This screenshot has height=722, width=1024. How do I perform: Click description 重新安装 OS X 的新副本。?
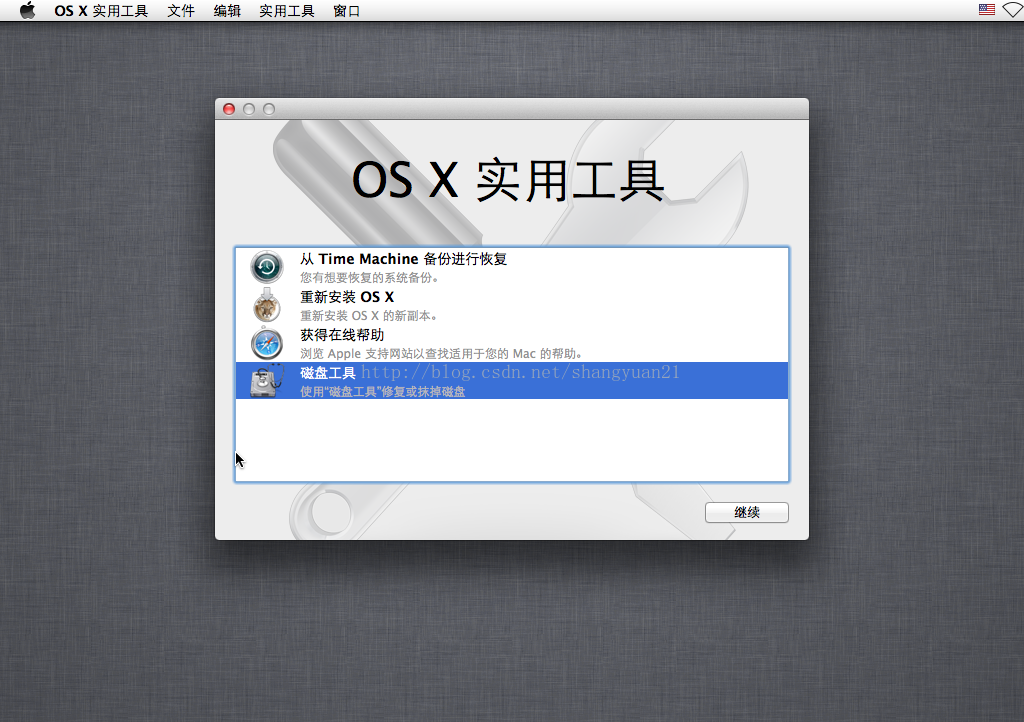click(x=368, y=316)
